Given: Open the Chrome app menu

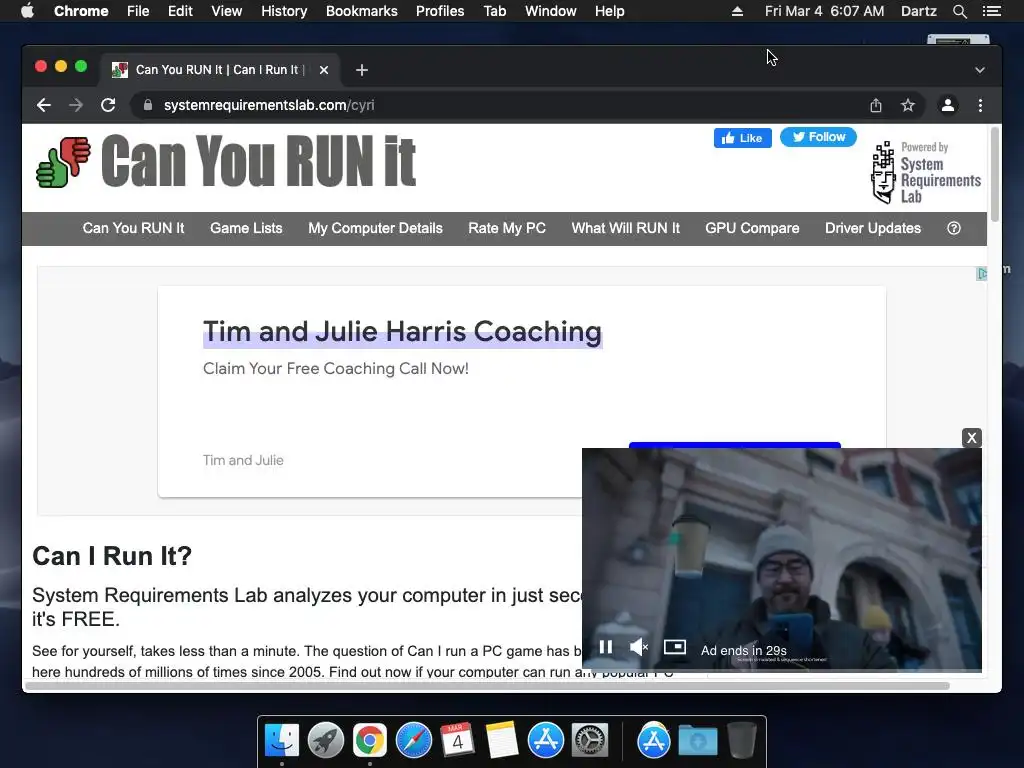Looking at the screenshot, I should pyautogui.click(x=81, y=11).
